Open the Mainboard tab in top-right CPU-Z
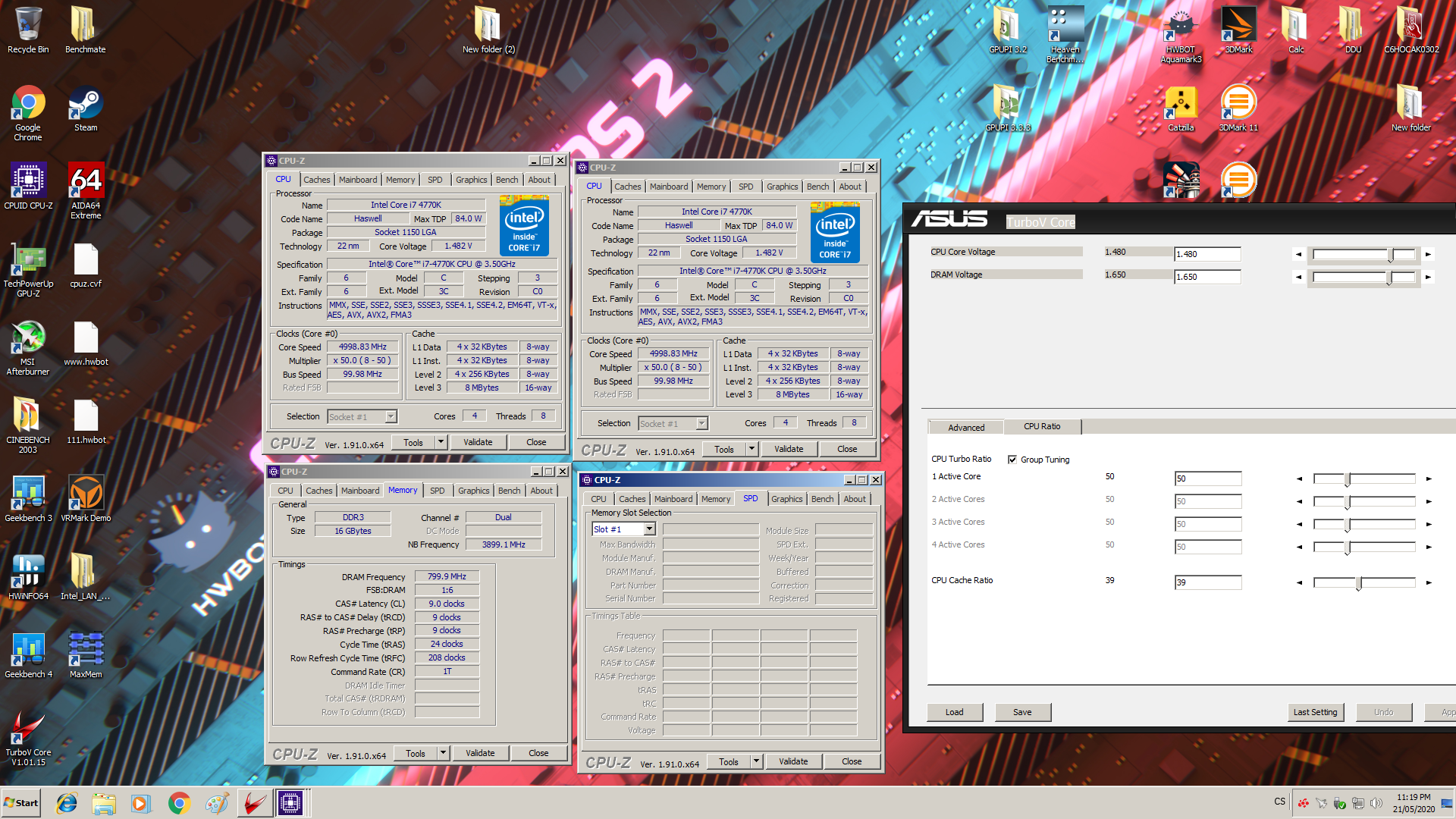This screenshot has width=1456, height=819. pos(669,187)
